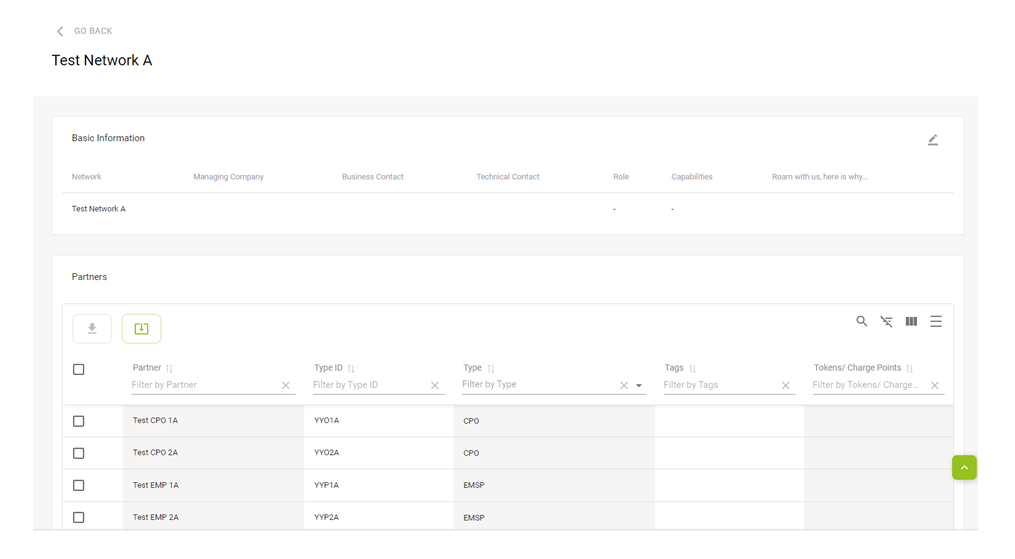1015x559 pixels.
Task: Click Tokens/ Charge Points header label
Action: click(857, 367)
